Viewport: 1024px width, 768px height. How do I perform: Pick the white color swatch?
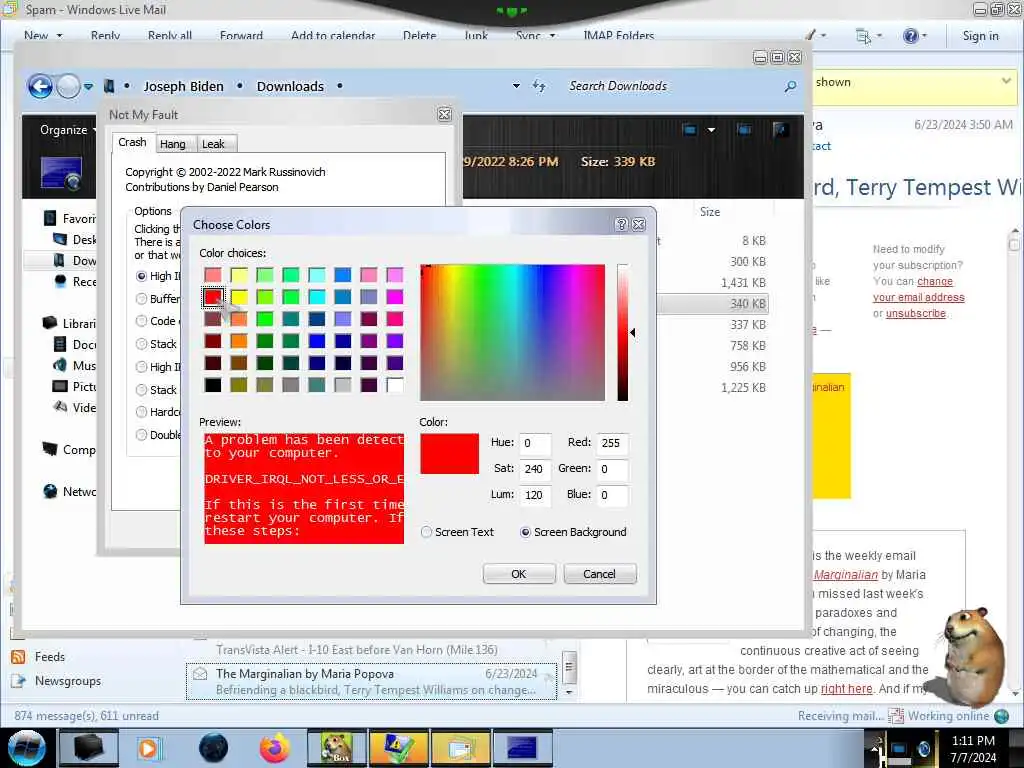pos(394,385)
